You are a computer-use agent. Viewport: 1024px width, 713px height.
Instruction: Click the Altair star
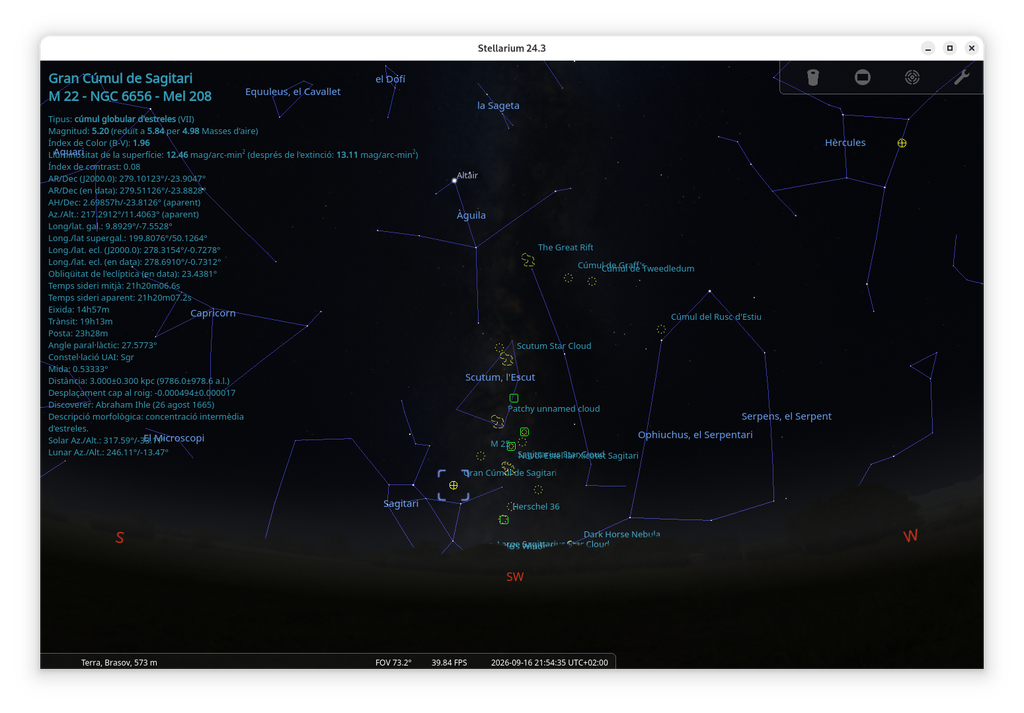(455, 180)
